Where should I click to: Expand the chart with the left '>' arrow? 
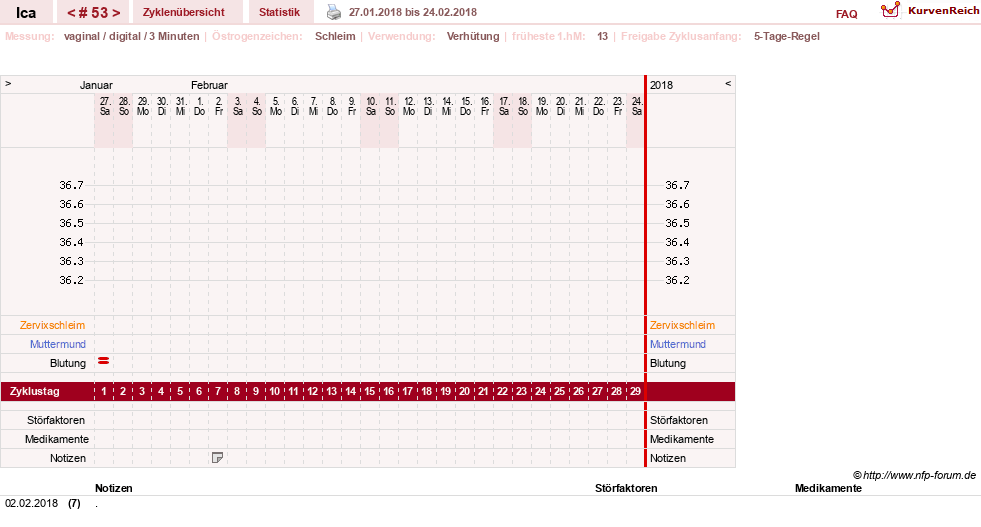(x=8, y=83)
